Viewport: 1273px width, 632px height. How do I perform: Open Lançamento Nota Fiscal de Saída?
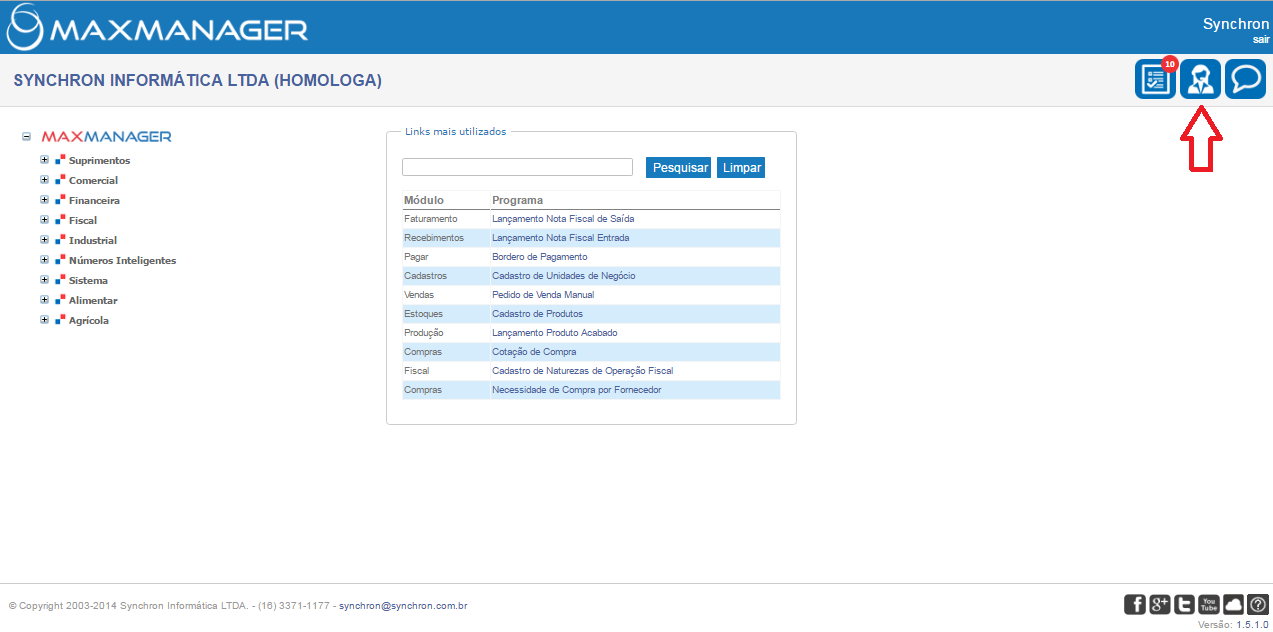563,218
